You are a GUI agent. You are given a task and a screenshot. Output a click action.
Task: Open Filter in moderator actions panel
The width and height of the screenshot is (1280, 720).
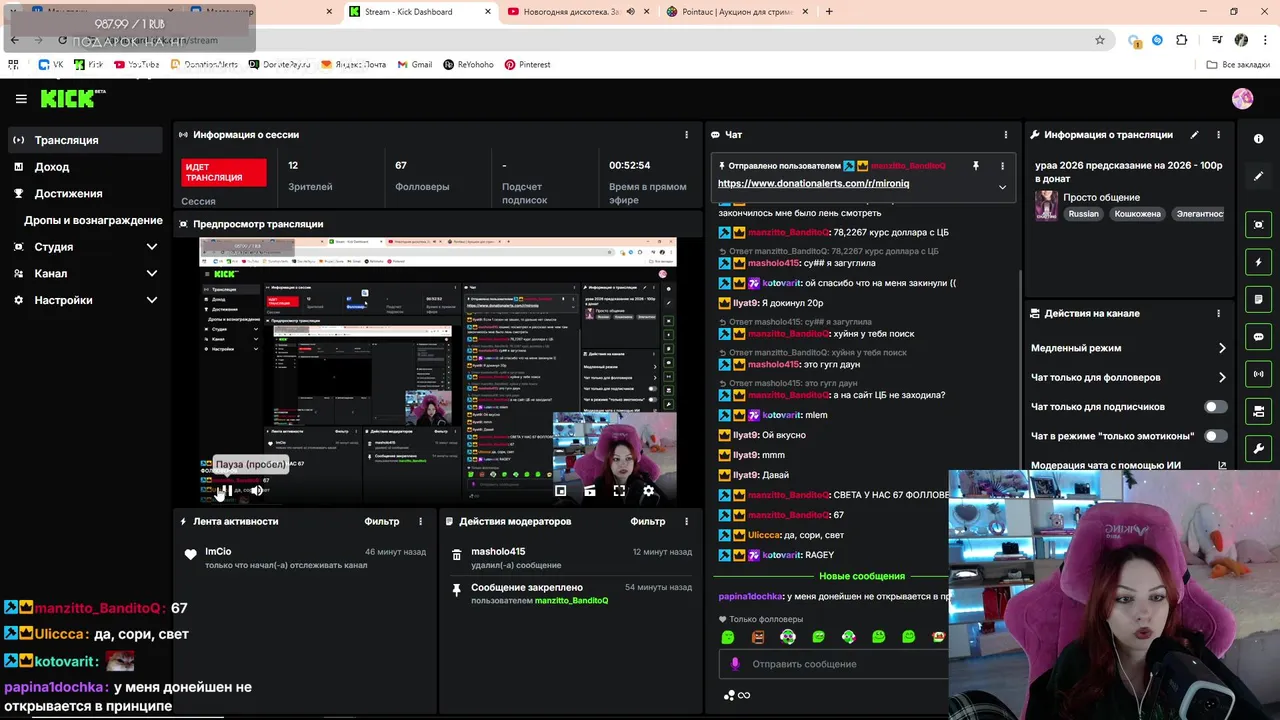pos(648,521)
